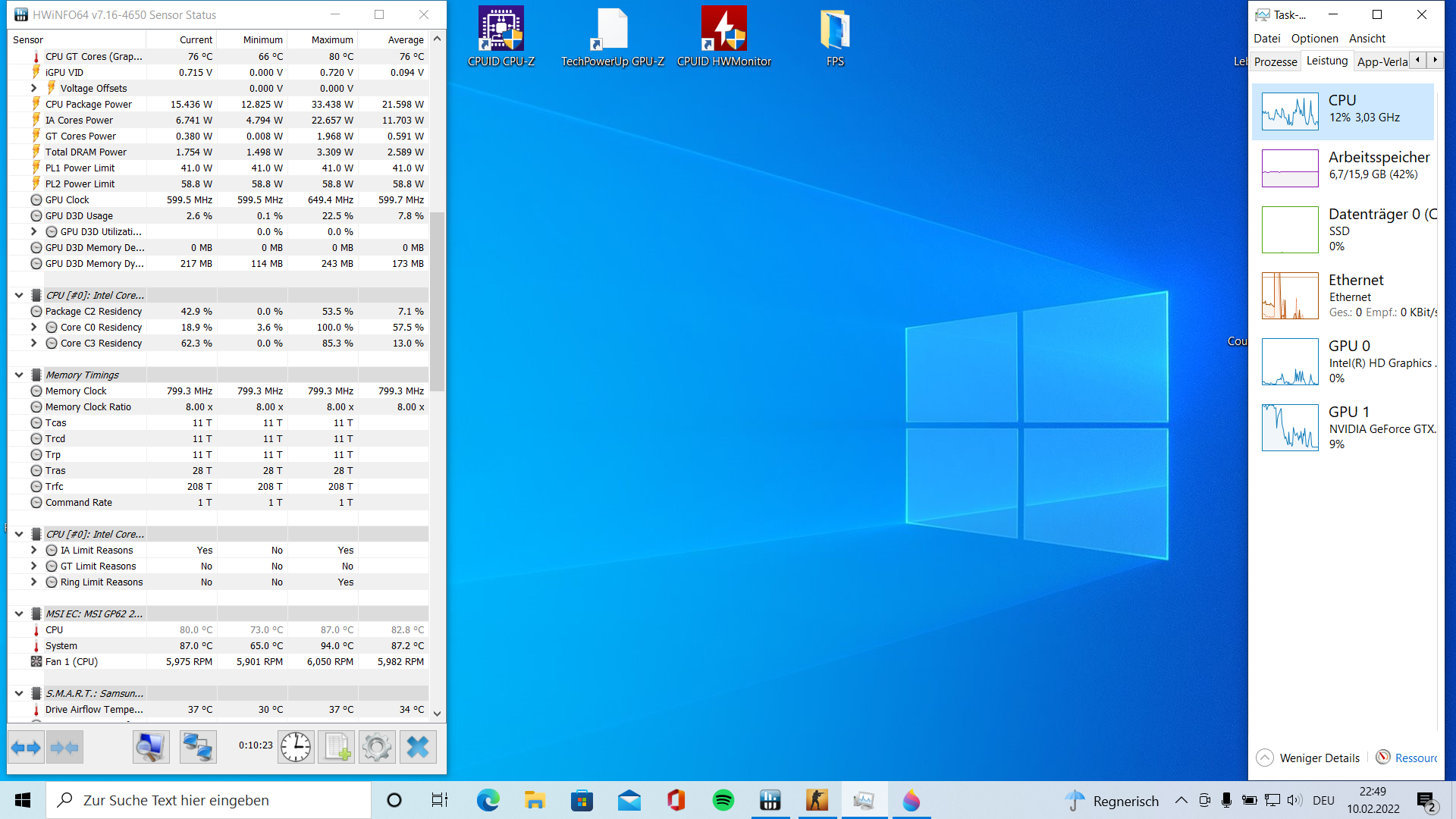Collapse the MSI EC sensor group

tap(19, 613)
